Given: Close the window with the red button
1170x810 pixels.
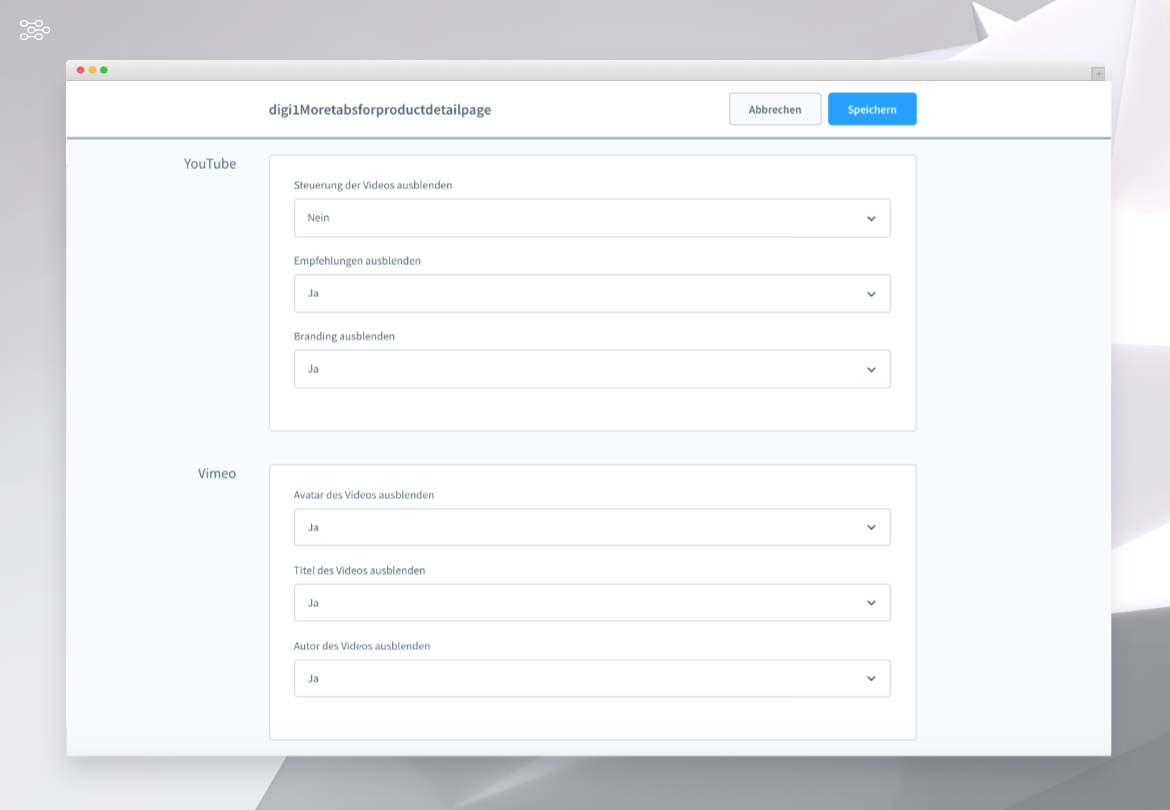Looking at the screenshot, I should [81, 70].
